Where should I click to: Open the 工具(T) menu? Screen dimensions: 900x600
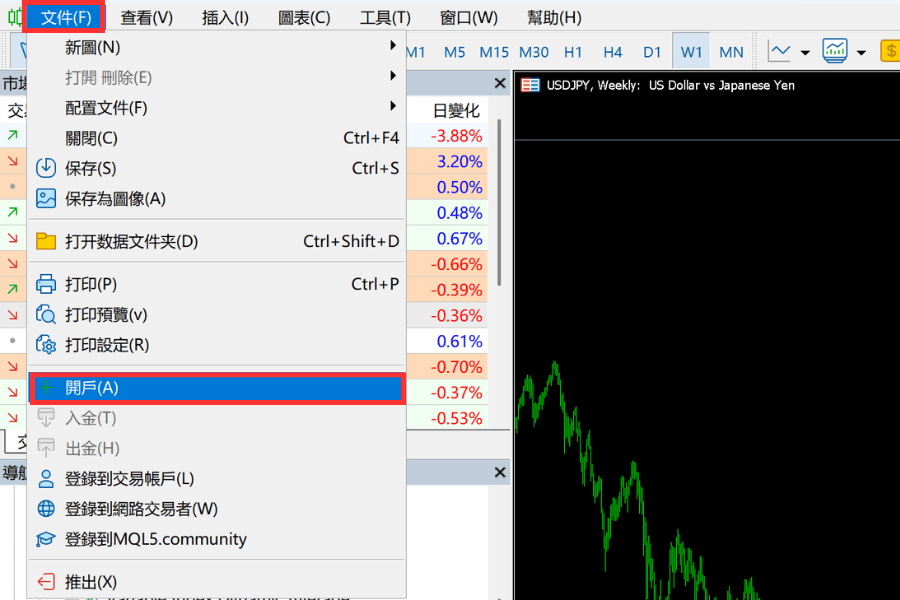pos(383,16)
